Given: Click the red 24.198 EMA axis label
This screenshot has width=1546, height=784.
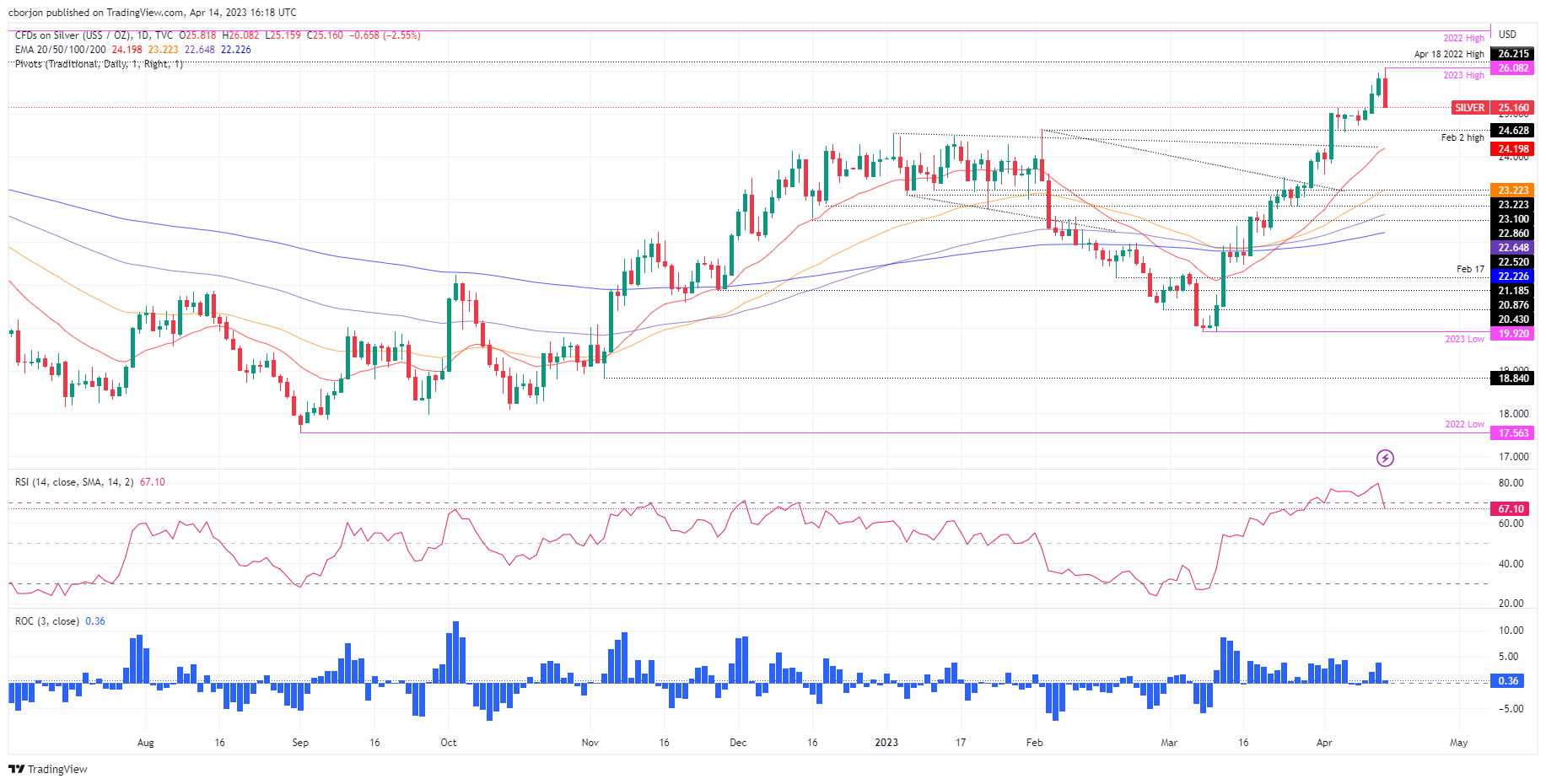Looking at the screenshot, I should (x=1513, y=149).
